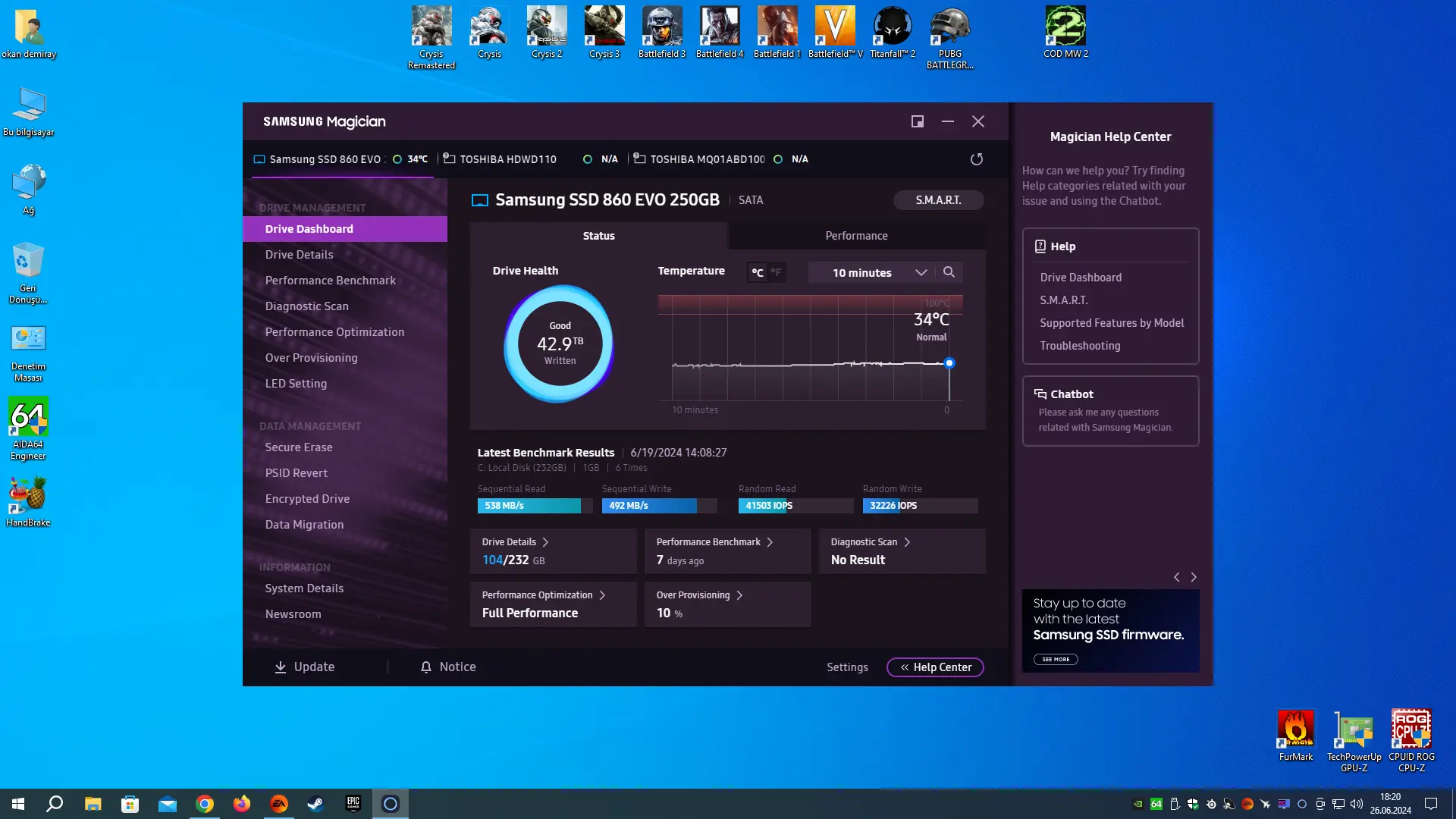Open File Explorer from taskbar
This screenshot has height=819, width=1456.
click(x=93, y=804)
